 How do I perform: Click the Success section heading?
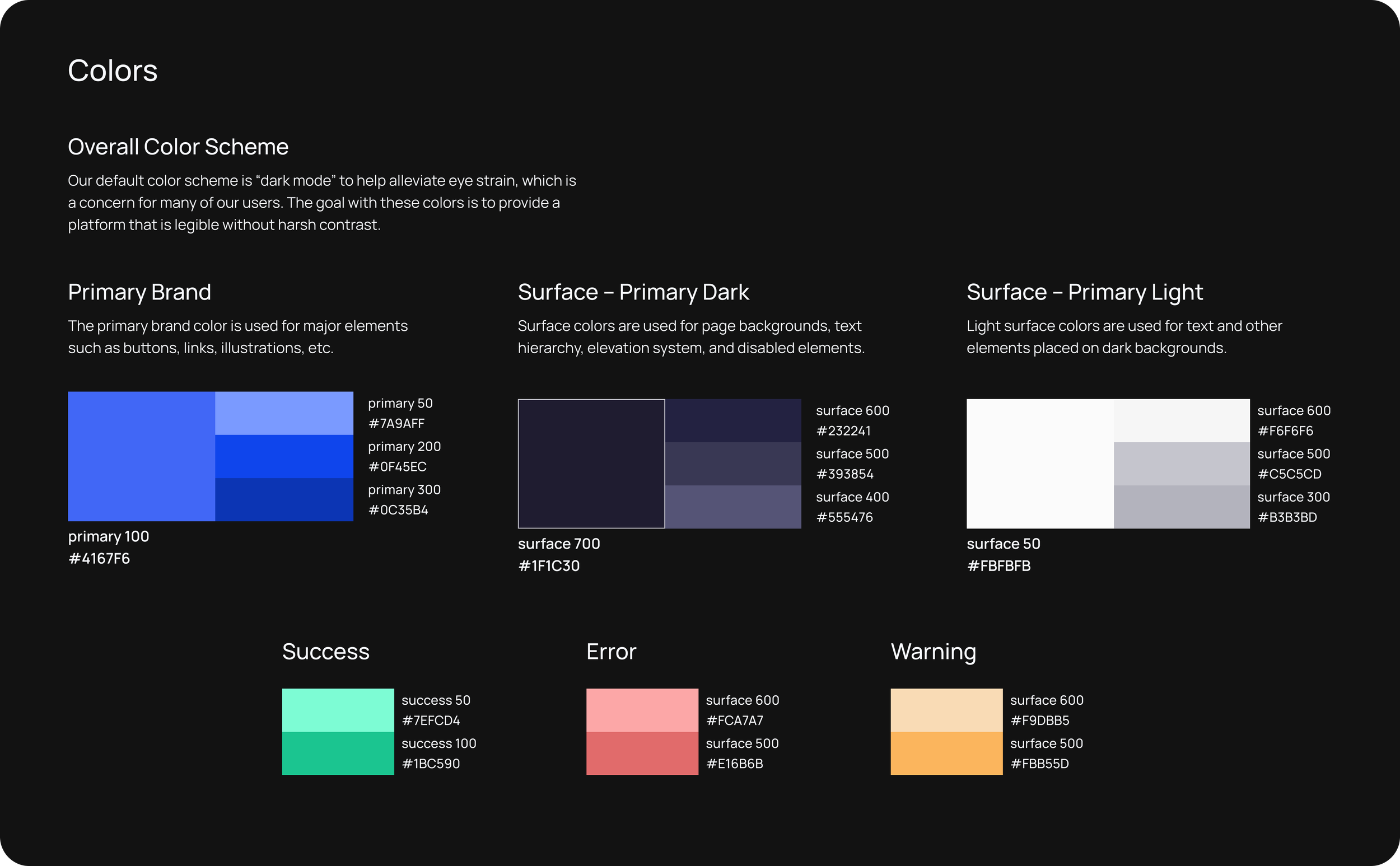[326, 652]
